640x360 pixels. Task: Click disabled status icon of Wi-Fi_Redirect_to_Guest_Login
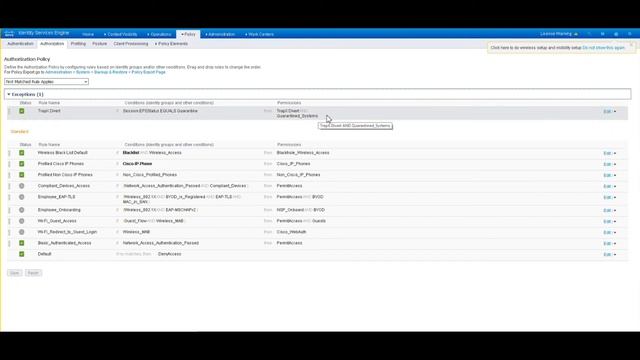[22, 232]
